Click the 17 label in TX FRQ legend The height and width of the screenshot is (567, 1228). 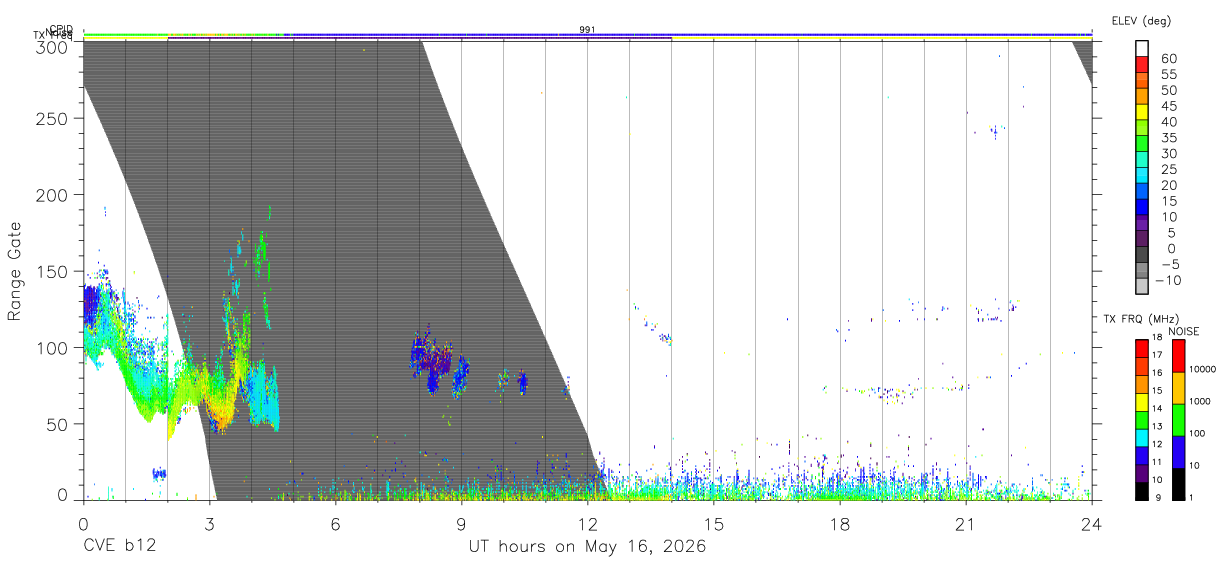click(x=1155, y=355)
